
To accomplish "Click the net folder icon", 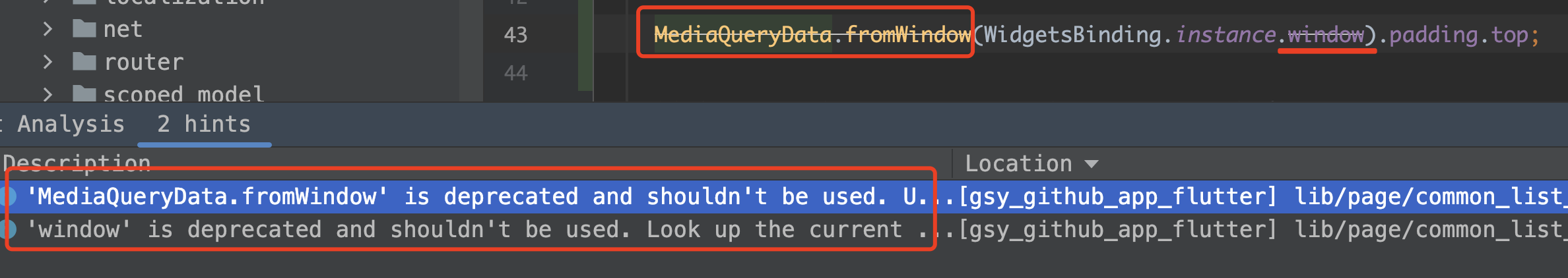I will pos(84,28).
